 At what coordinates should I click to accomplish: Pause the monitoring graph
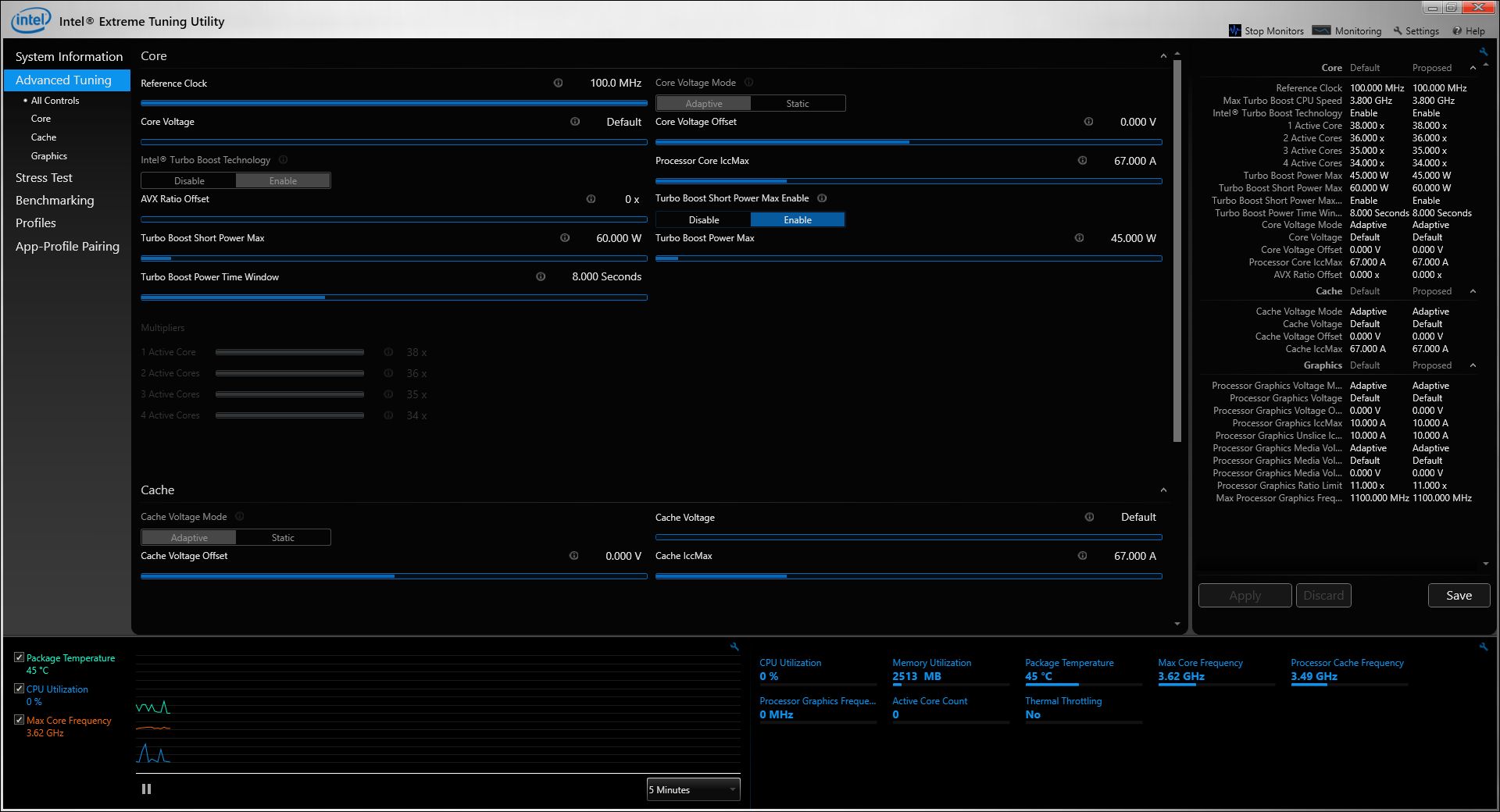pyautogui.click(x=146, y=789)
